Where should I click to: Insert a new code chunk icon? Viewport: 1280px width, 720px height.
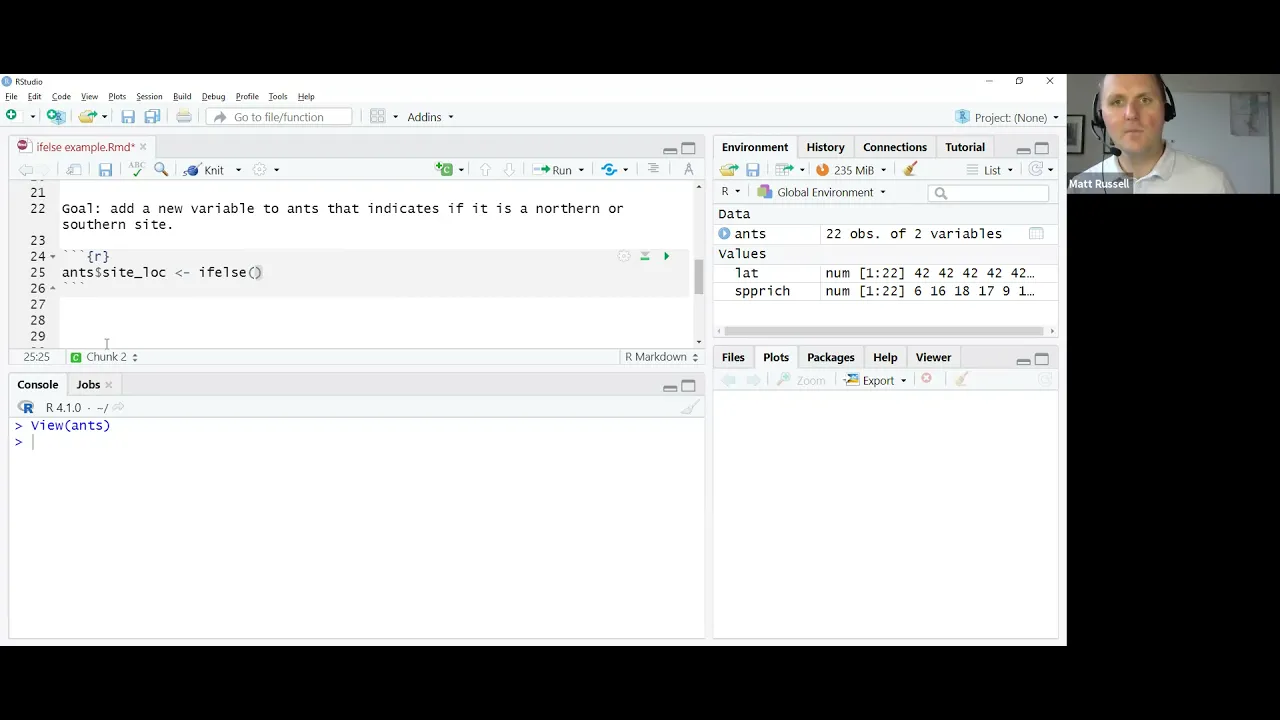point(444,170)
